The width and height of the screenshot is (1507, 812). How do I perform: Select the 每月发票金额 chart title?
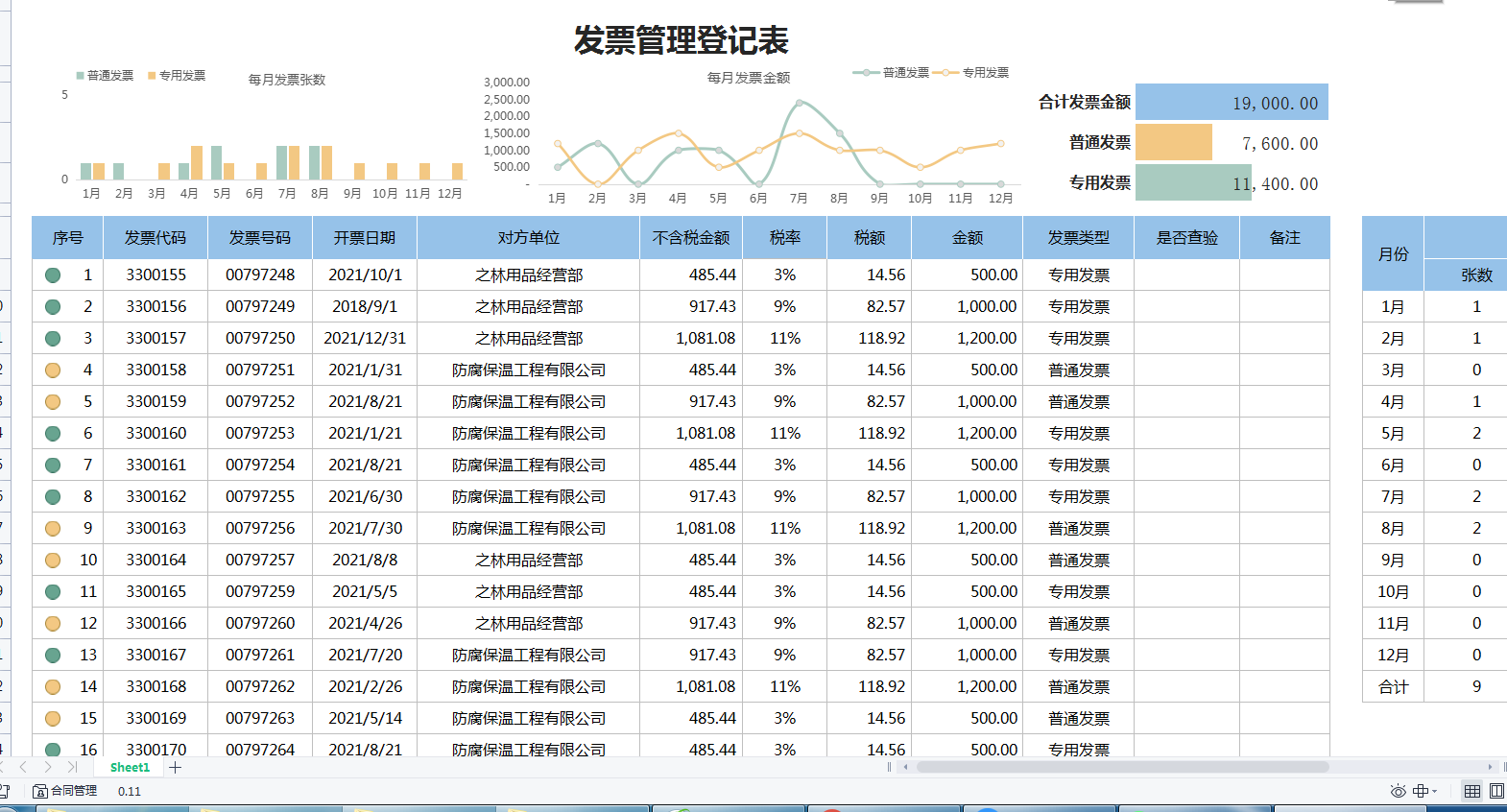point(749,78)
